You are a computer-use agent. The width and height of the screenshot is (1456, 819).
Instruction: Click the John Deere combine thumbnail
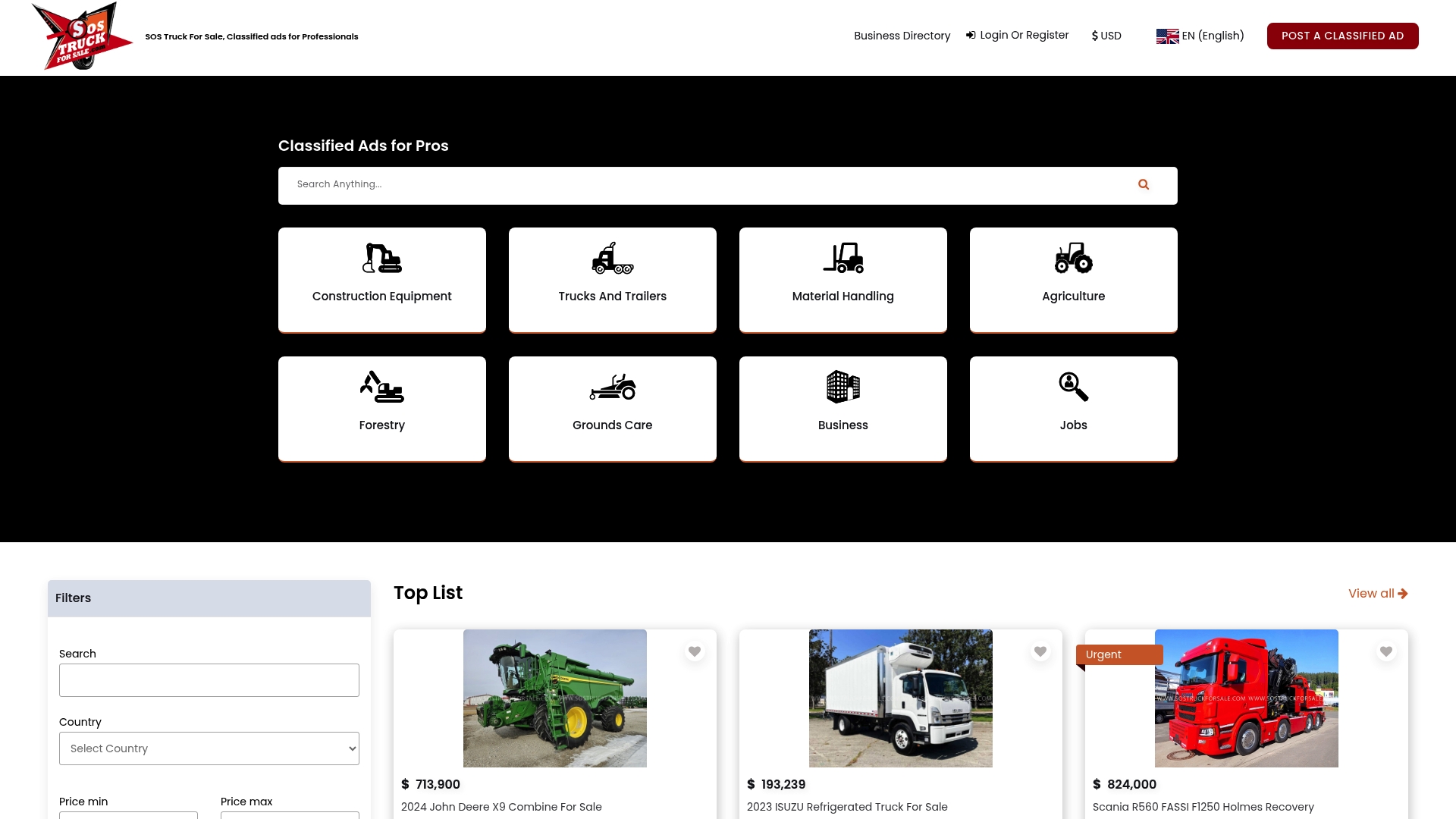pyautogui.click(x=555, y=698)
